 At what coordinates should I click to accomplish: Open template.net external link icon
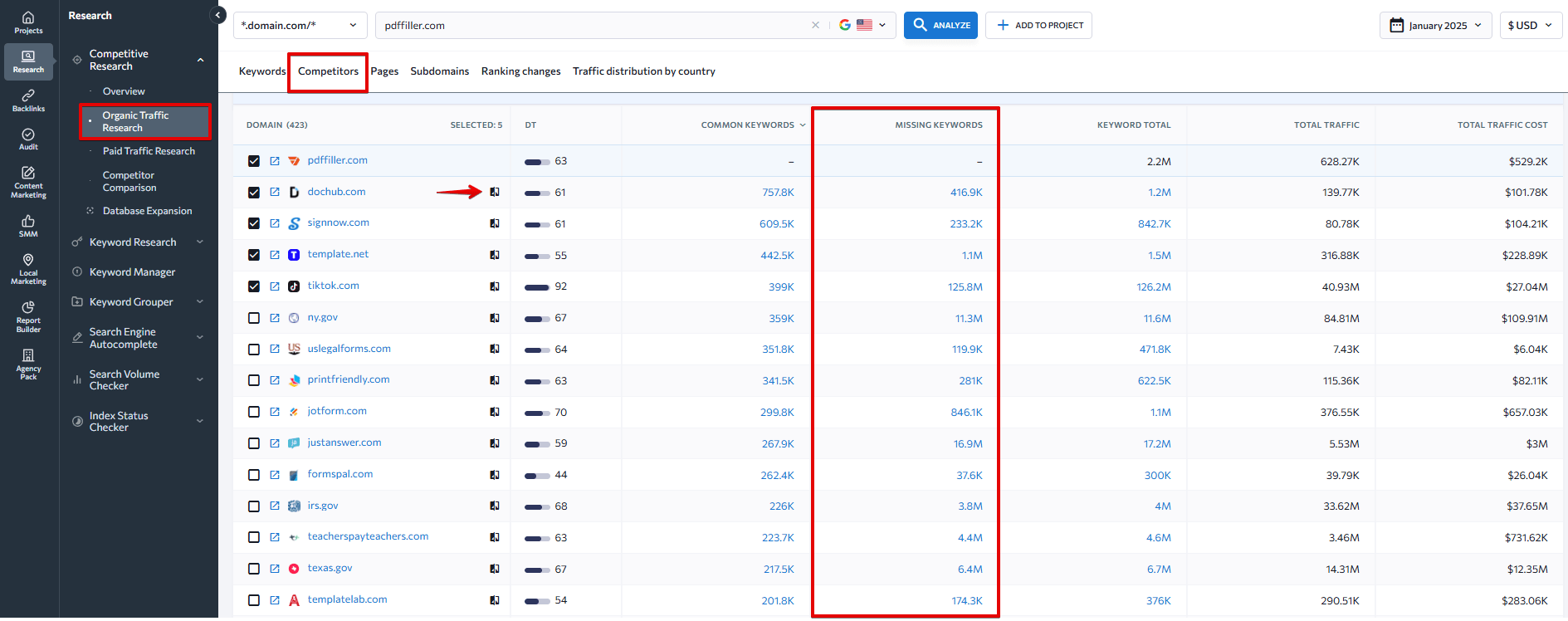[275, 255]
